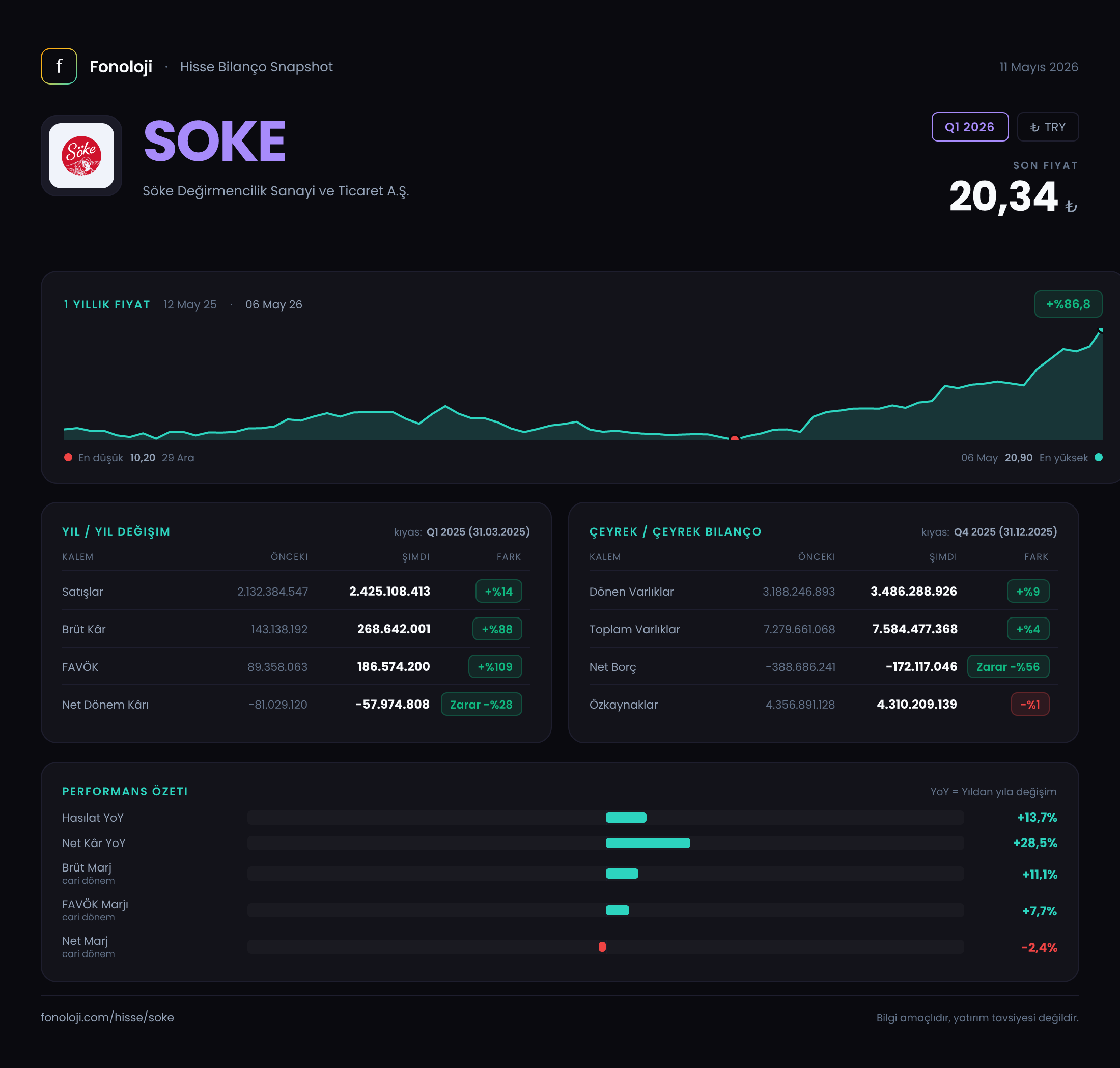The height and width of the screenshot is (1068, 1120).
Task: Click the '1 YILLIK FİYAT' chart heading
Action: [107, 304]
